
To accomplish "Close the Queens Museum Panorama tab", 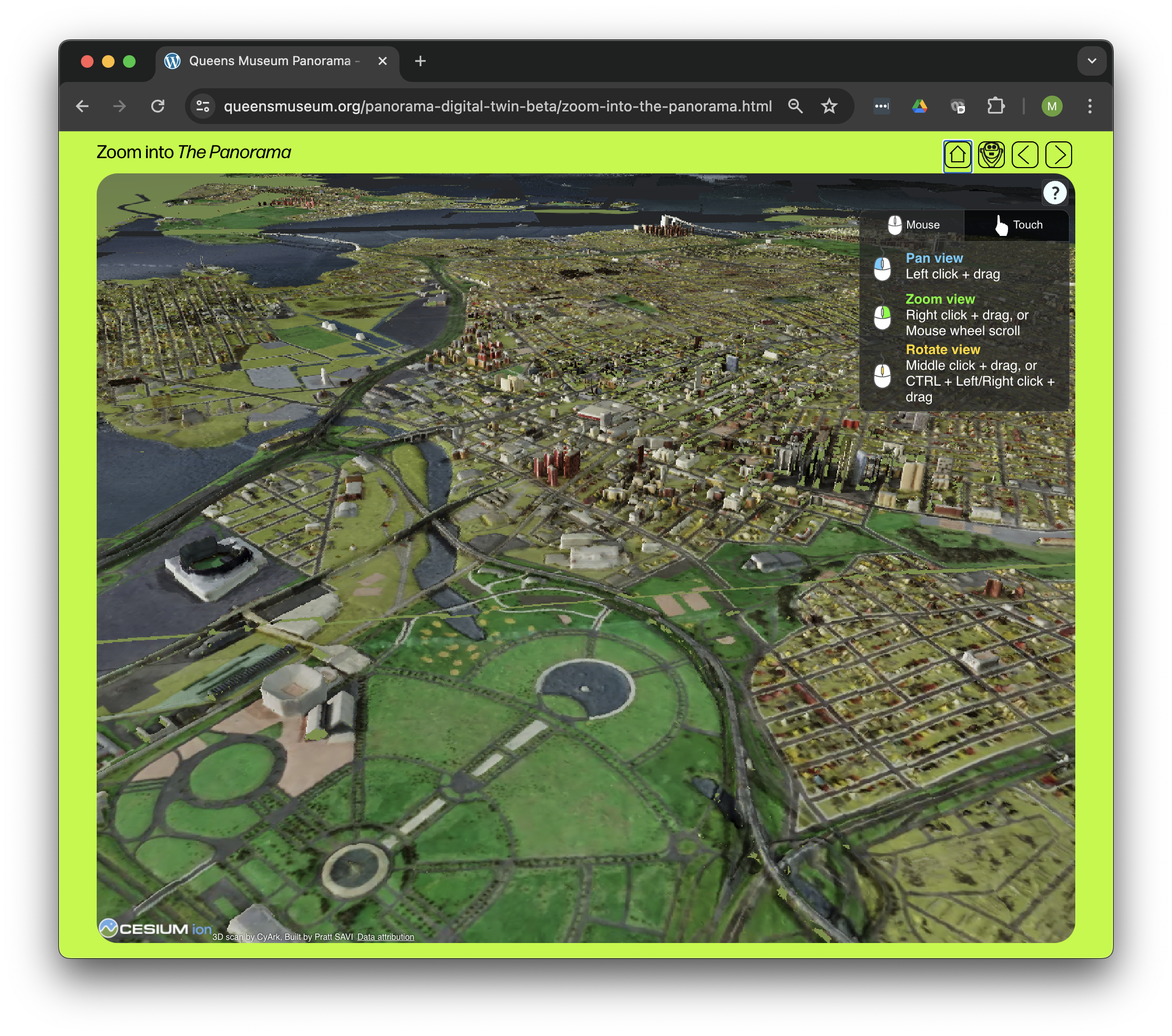I will 383,61.
